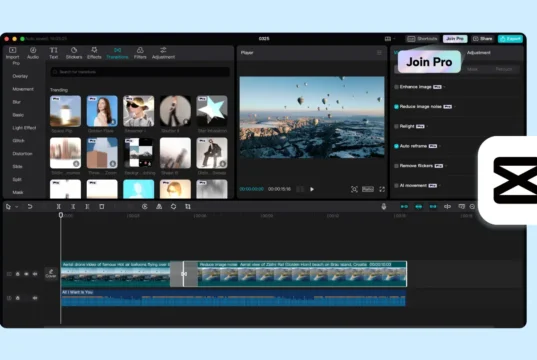
Task: Expand the Relight options arrow
Action: (x=427, y=126)
